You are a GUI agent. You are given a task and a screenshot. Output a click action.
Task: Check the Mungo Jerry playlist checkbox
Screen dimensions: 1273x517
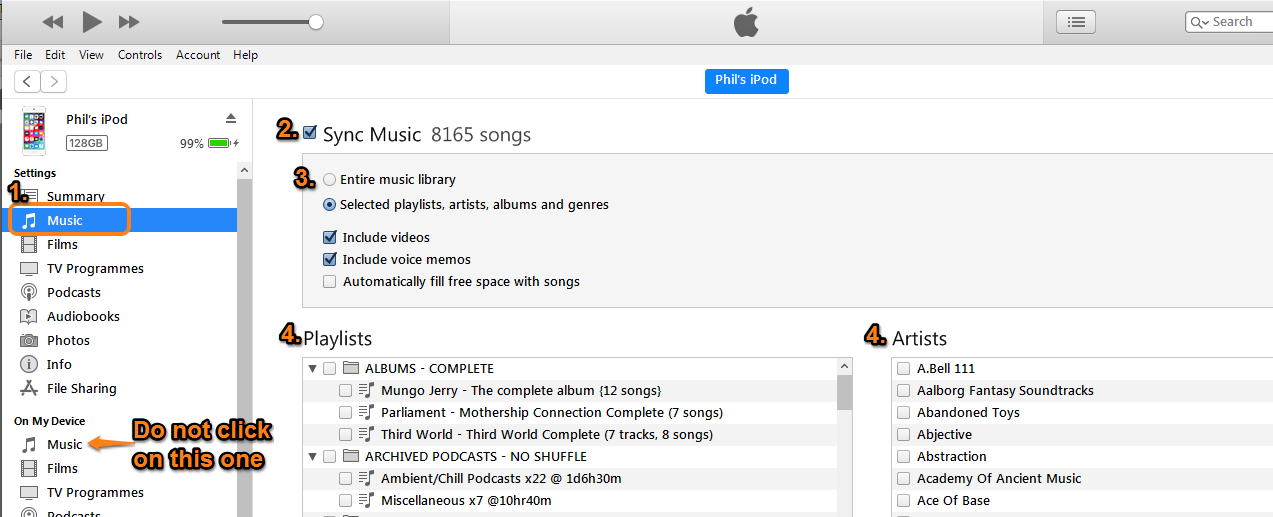pos(346,391)
